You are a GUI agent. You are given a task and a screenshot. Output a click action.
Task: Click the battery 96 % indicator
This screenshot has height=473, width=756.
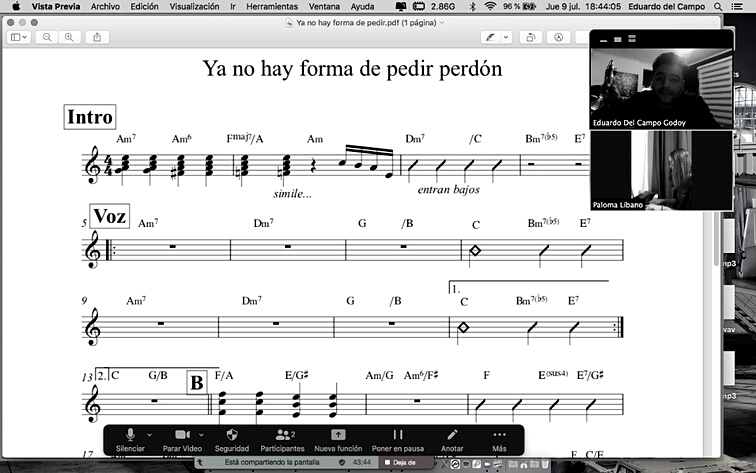tap(520, 6)
